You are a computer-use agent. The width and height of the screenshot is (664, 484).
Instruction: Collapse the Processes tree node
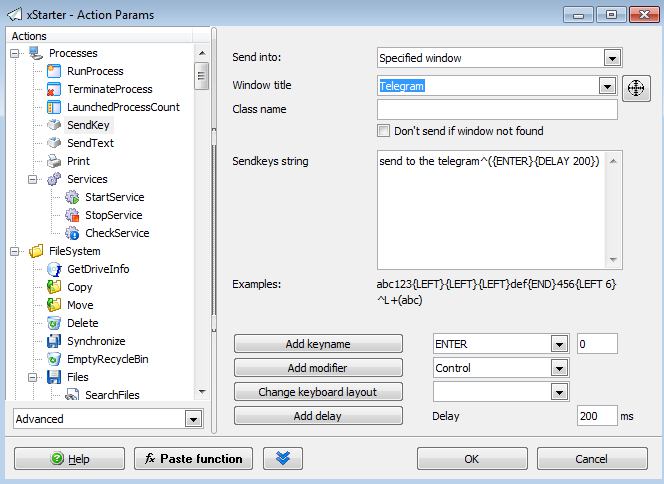click(x=15, y=53)
